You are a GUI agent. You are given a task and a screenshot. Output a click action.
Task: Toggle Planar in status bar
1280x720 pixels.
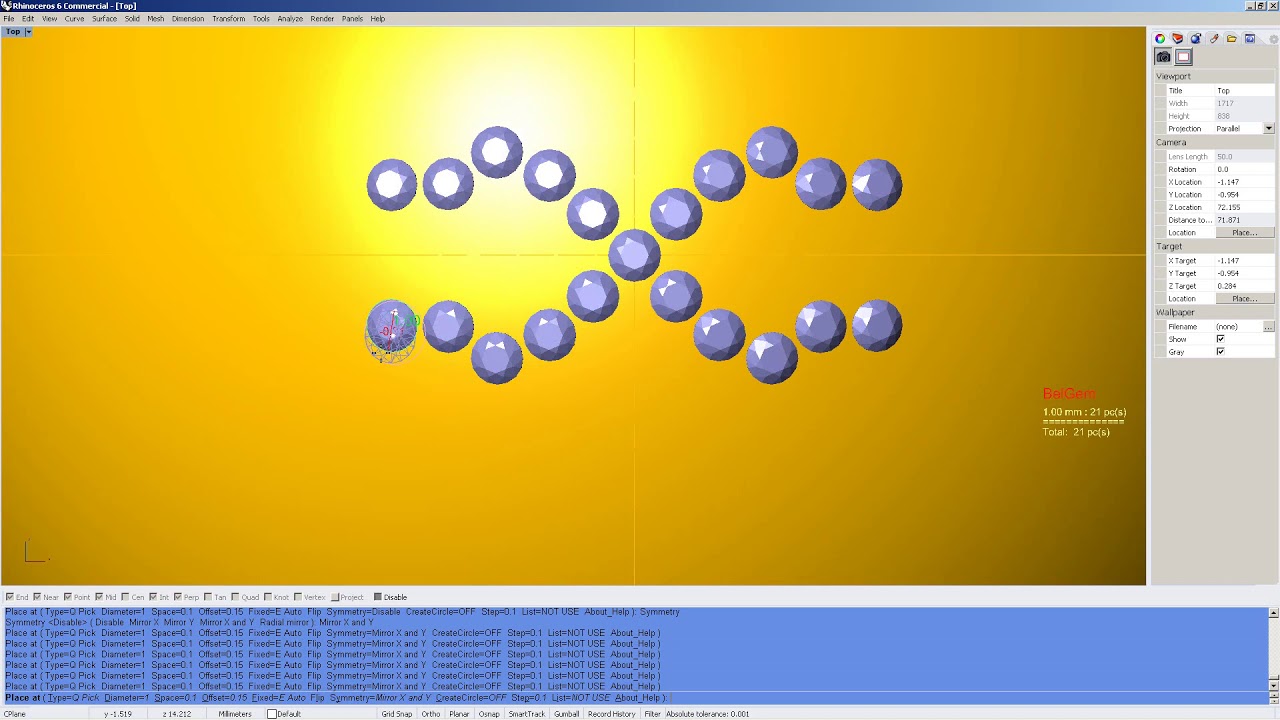pyautogui.click(x=459, y=714)
